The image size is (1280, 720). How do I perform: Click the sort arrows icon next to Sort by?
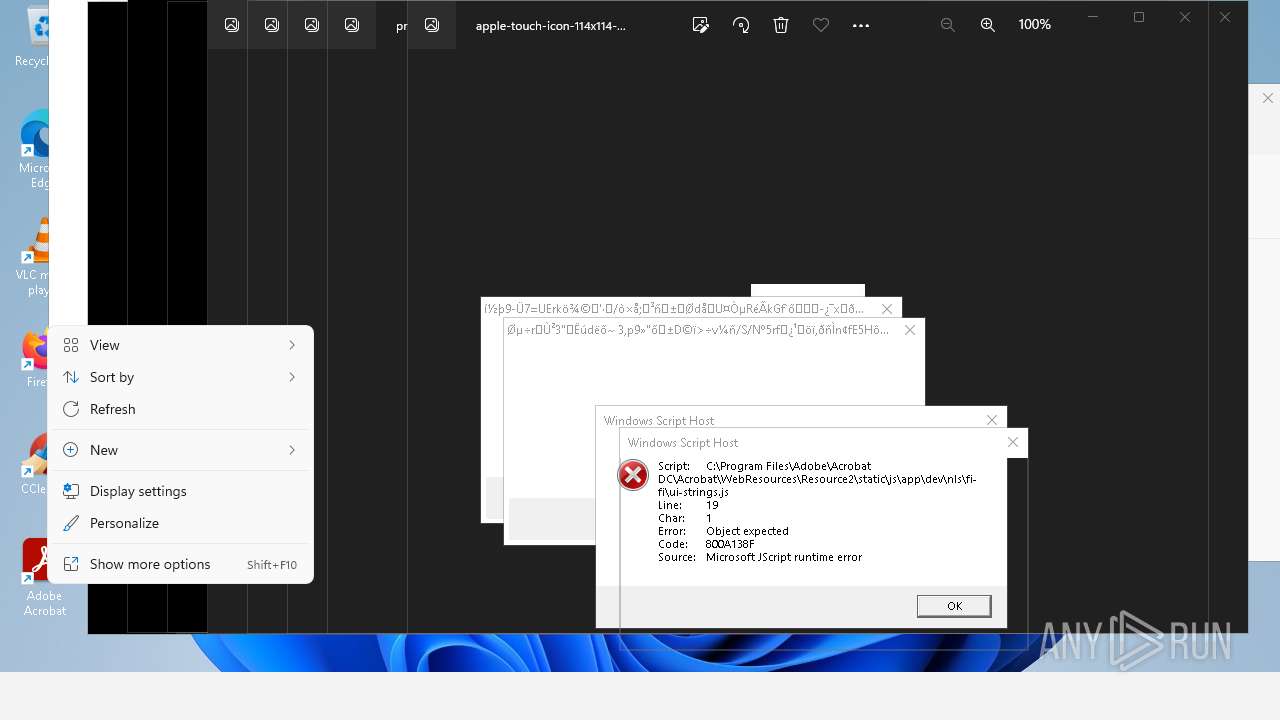(71, 377)
